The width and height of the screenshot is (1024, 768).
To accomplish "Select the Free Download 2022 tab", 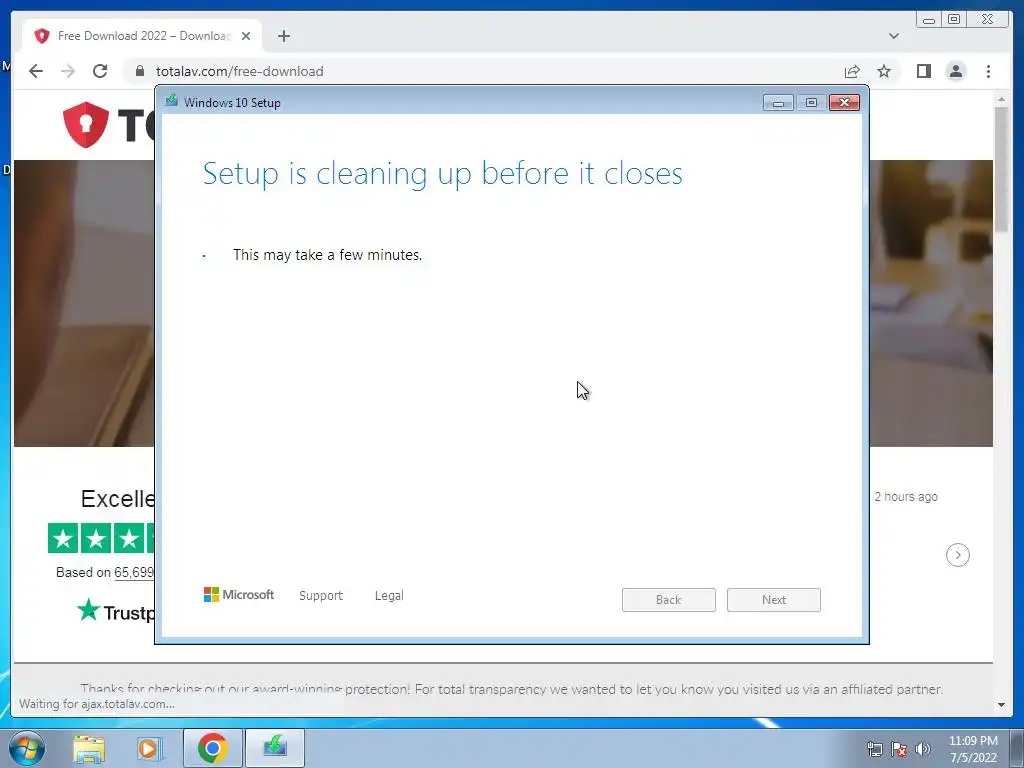I will pos(142,36).
